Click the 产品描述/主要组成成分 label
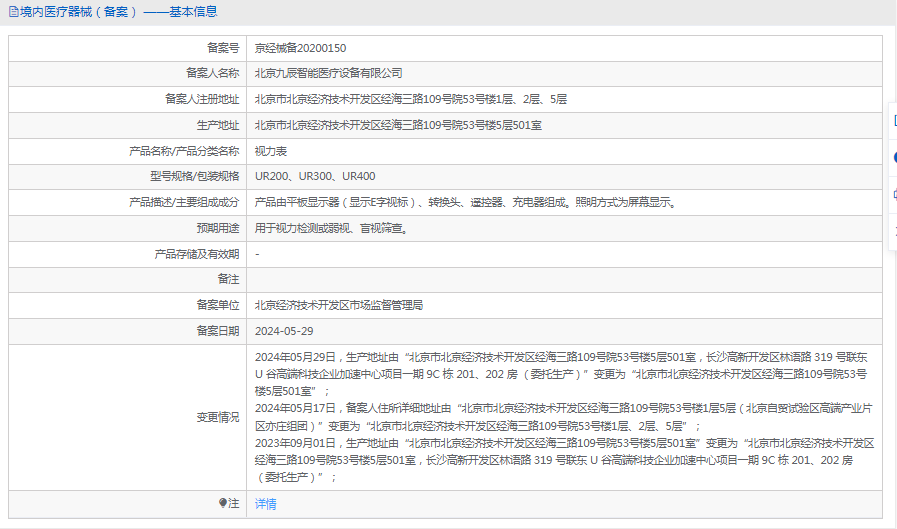This screenshot has height=529, width=897. pyautogui.click(x=184, y=202)
